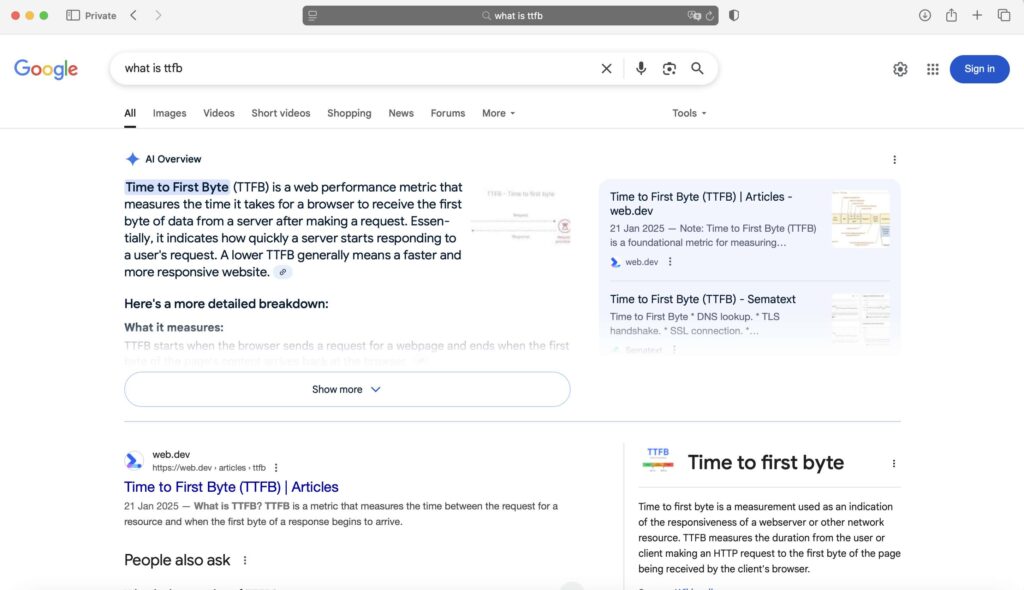Image resolution: width=1024 pixels, height=590 pixels.
Task: Click web.dev site name under source card
Action: point(641,262)
